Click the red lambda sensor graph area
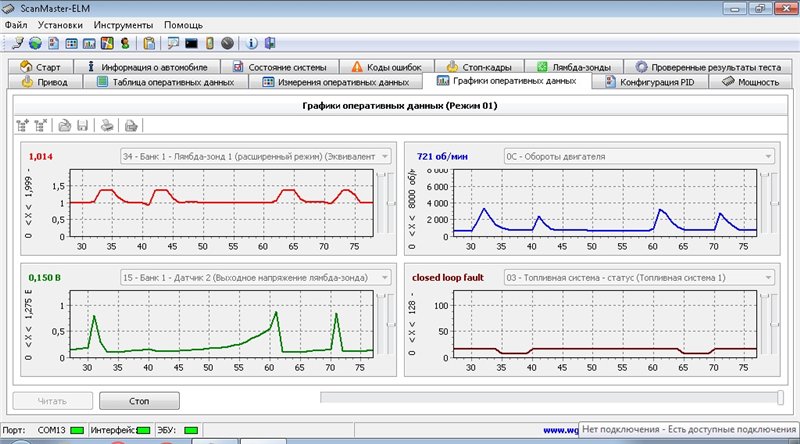The width and height of the screenshot is (800, 444). pyautogui.click(x=221, y=203)
